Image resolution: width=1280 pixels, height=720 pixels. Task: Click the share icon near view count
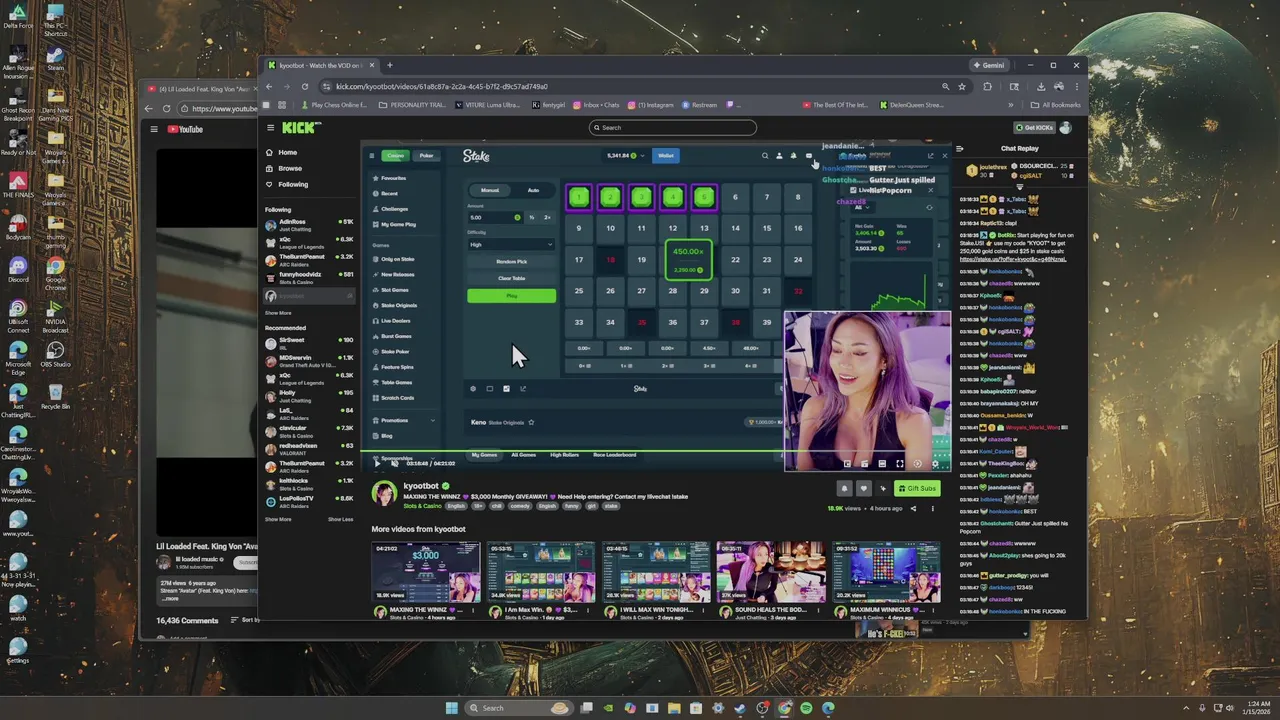tap(912, 508)
